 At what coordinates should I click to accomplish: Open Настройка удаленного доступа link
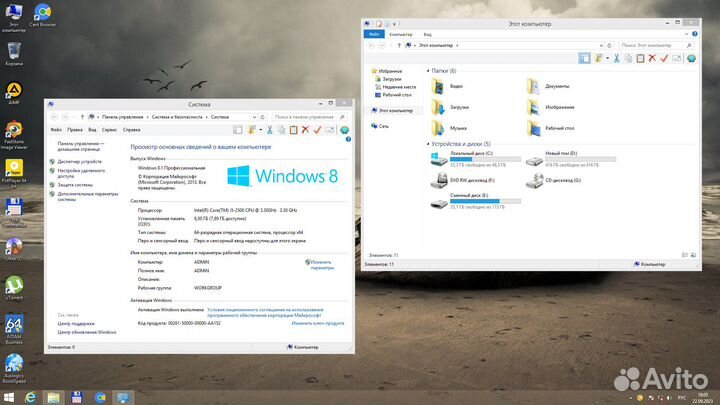click(x=81, y=173)
